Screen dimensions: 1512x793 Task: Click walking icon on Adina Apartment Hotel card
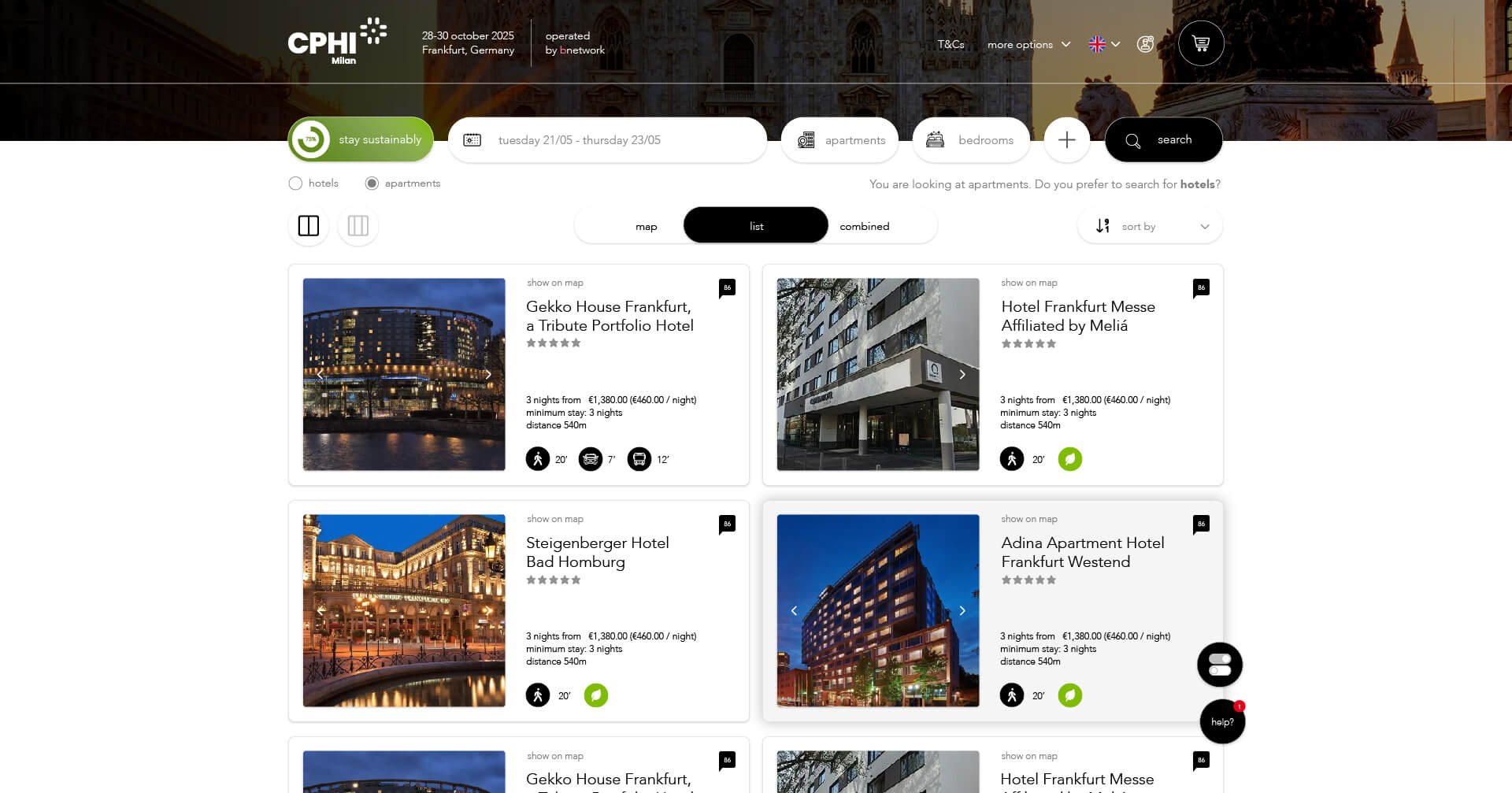tap(1012, 695)
